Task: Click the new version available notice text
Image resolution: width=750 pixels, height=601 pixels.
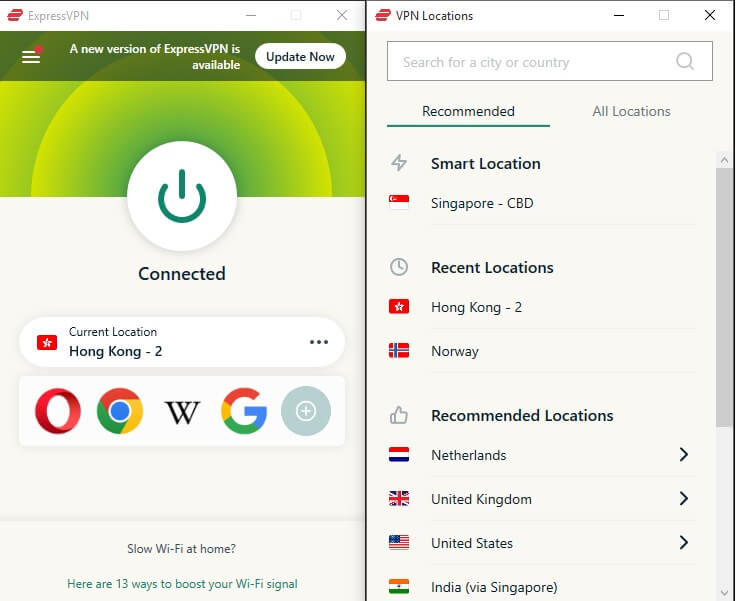Action: click(x=154, y=56)
